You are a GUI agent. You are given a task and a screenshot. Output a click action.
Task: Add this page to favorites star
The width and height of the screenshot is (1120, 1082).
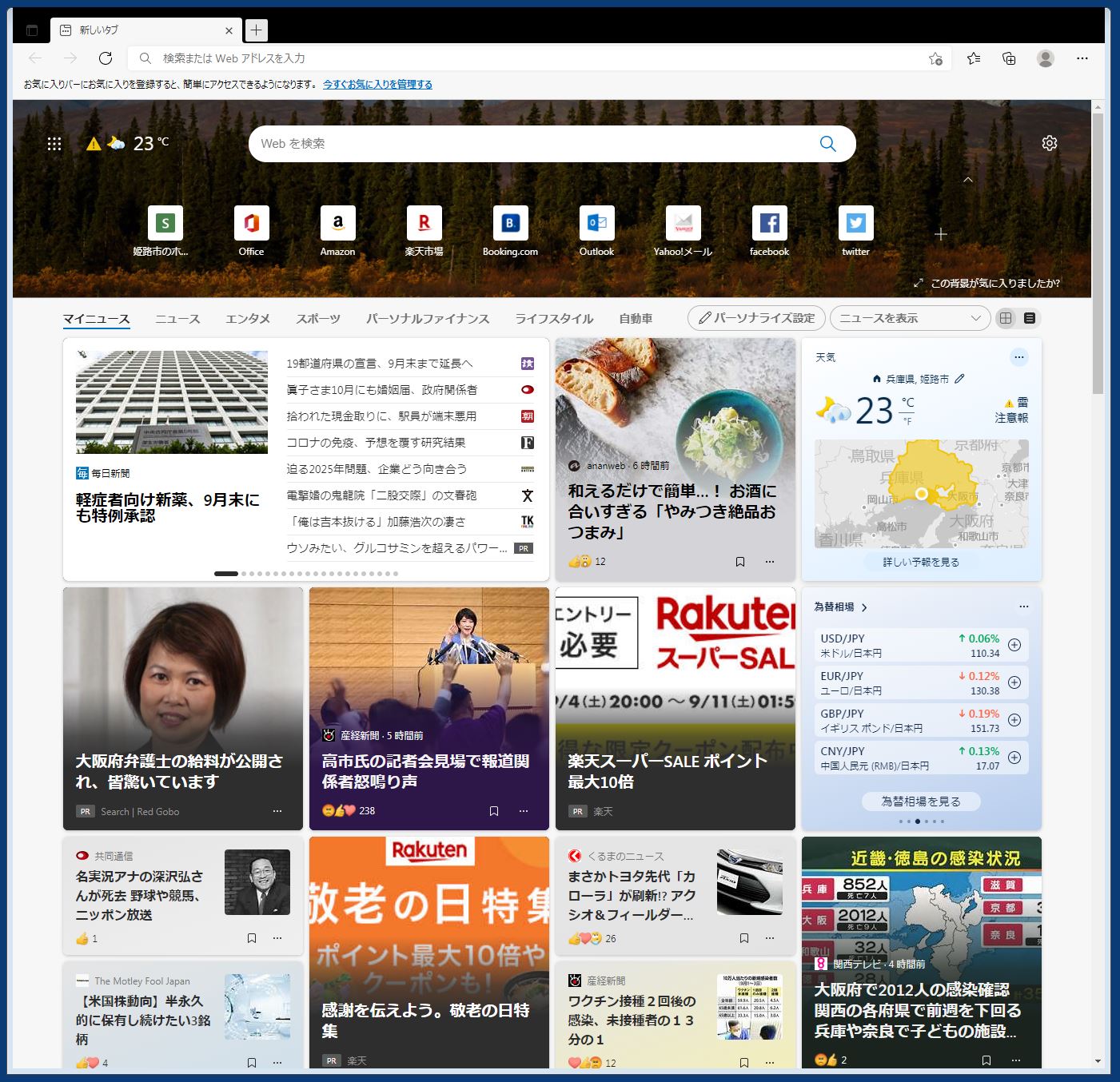tap(935, 58)
